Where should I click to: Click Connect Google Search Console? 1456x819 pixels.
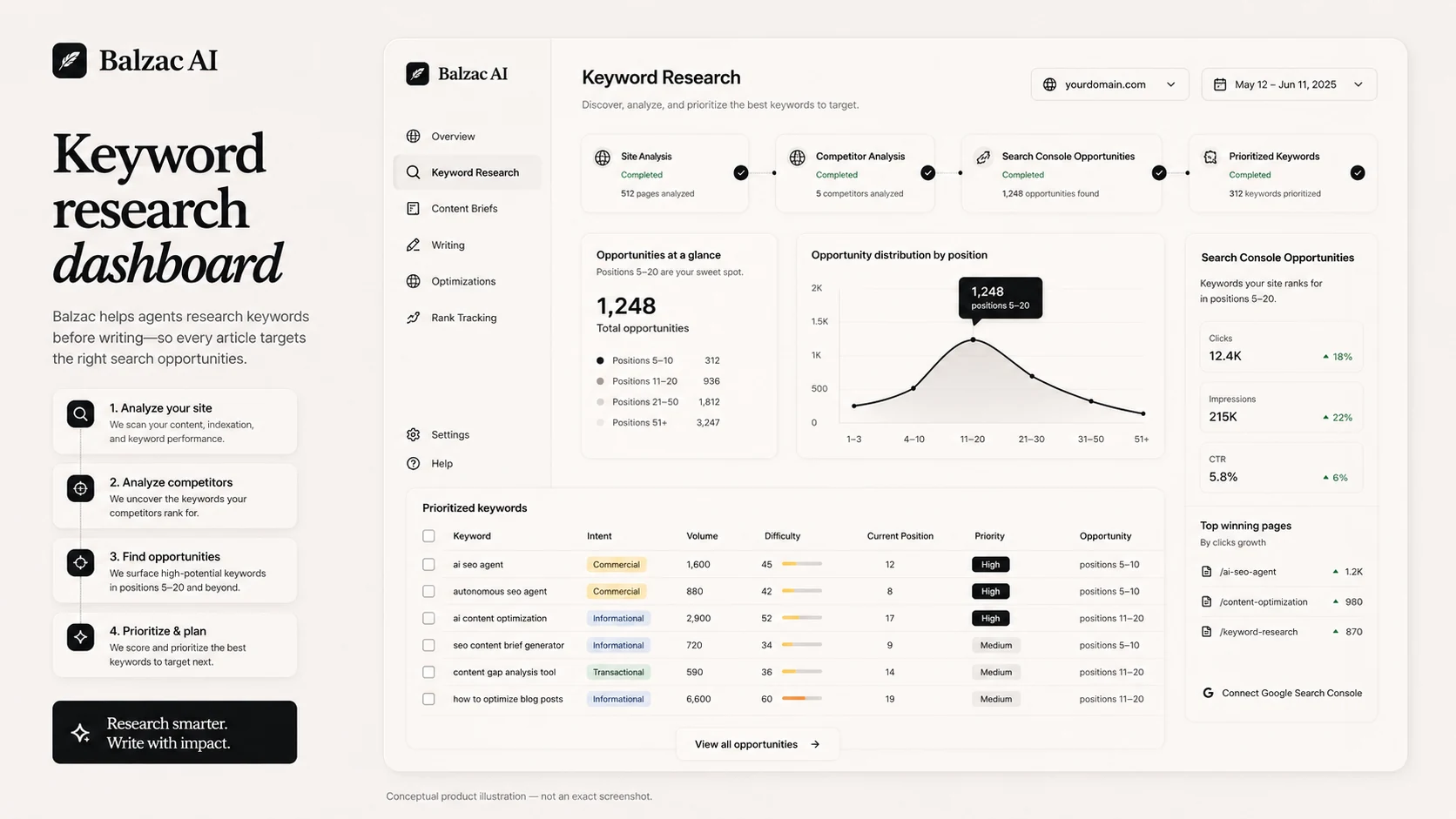[x=1282, y=693]
